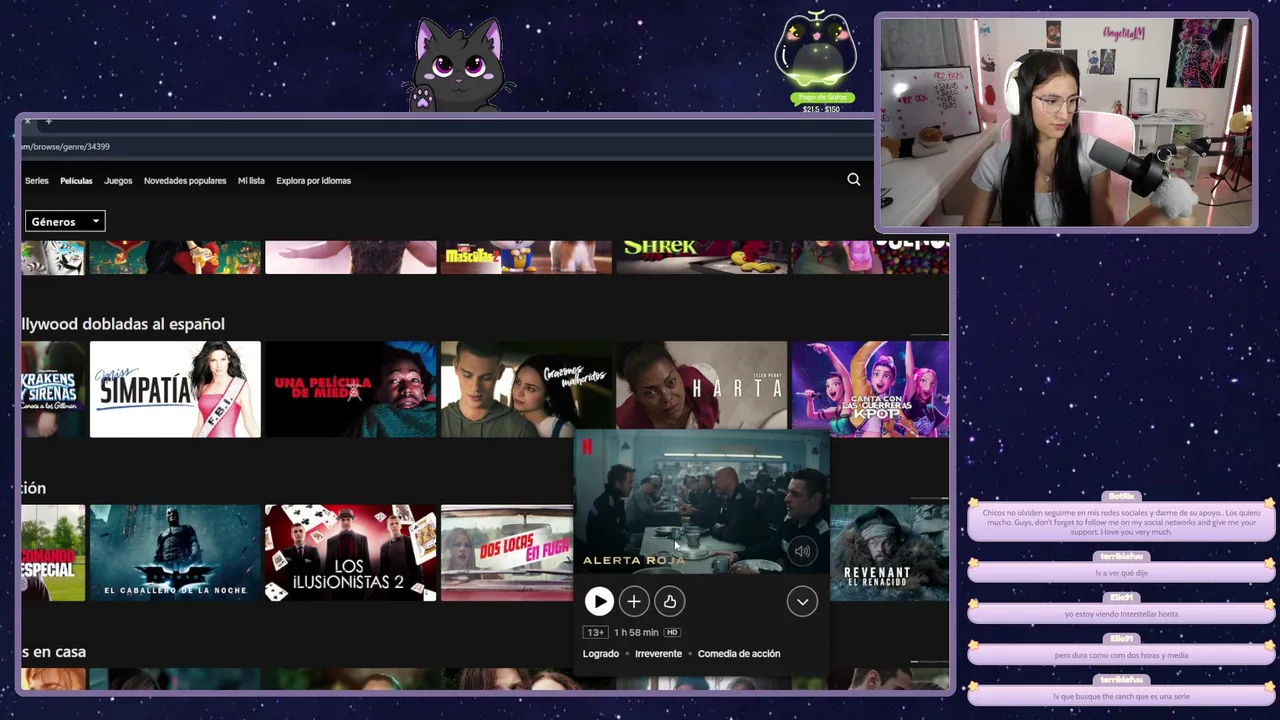Image resolution: width=1280 pixels, height=720 pixels.
Task: Click the 13+ age rating badge
Action: [x=596, y=632]
